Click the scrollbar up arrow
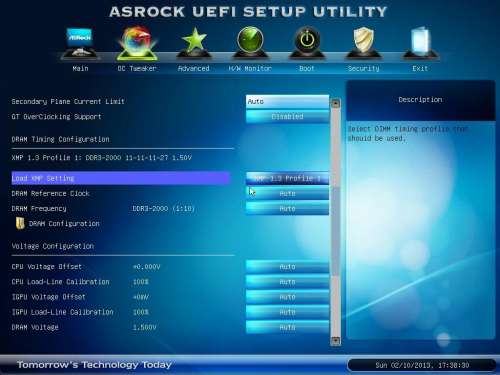 coord(336,103)
